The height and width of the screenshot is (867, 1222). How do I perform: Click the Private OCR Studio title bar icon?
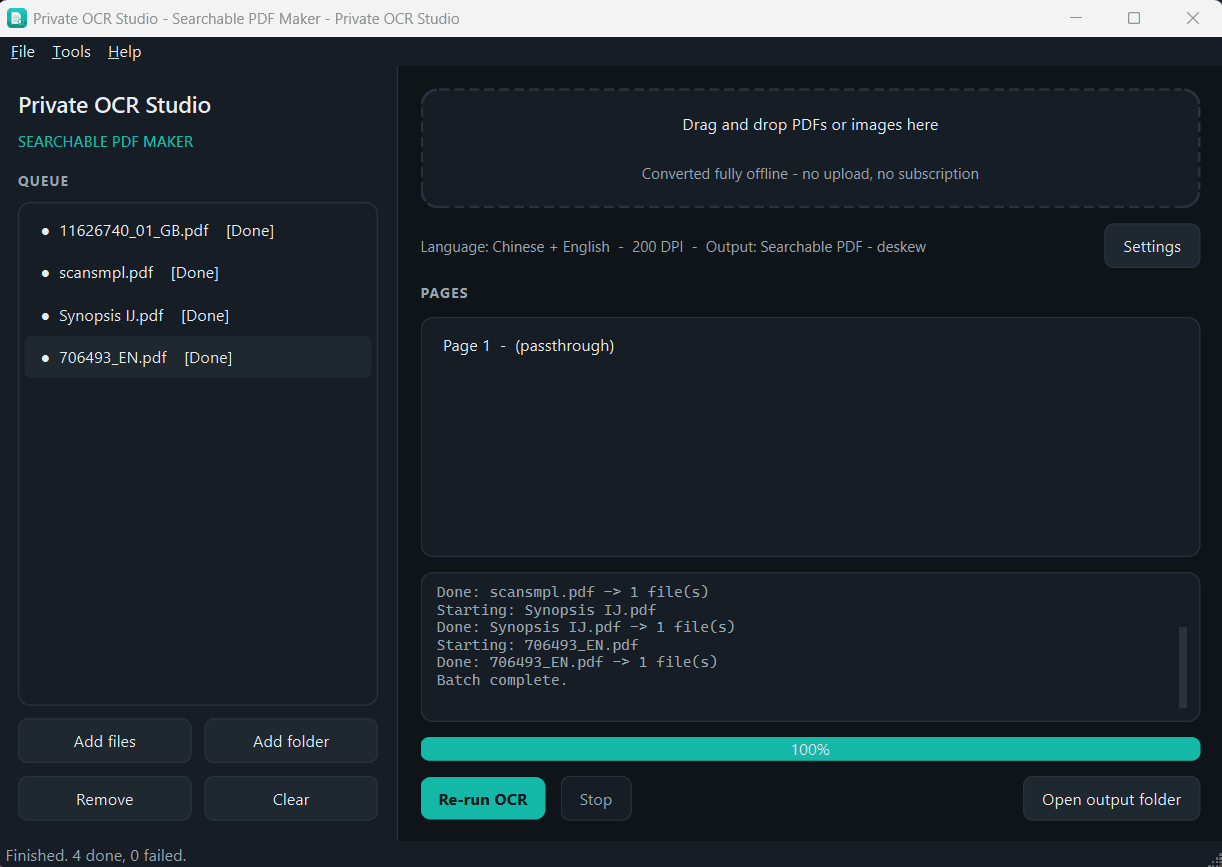[x=17, y=18]
